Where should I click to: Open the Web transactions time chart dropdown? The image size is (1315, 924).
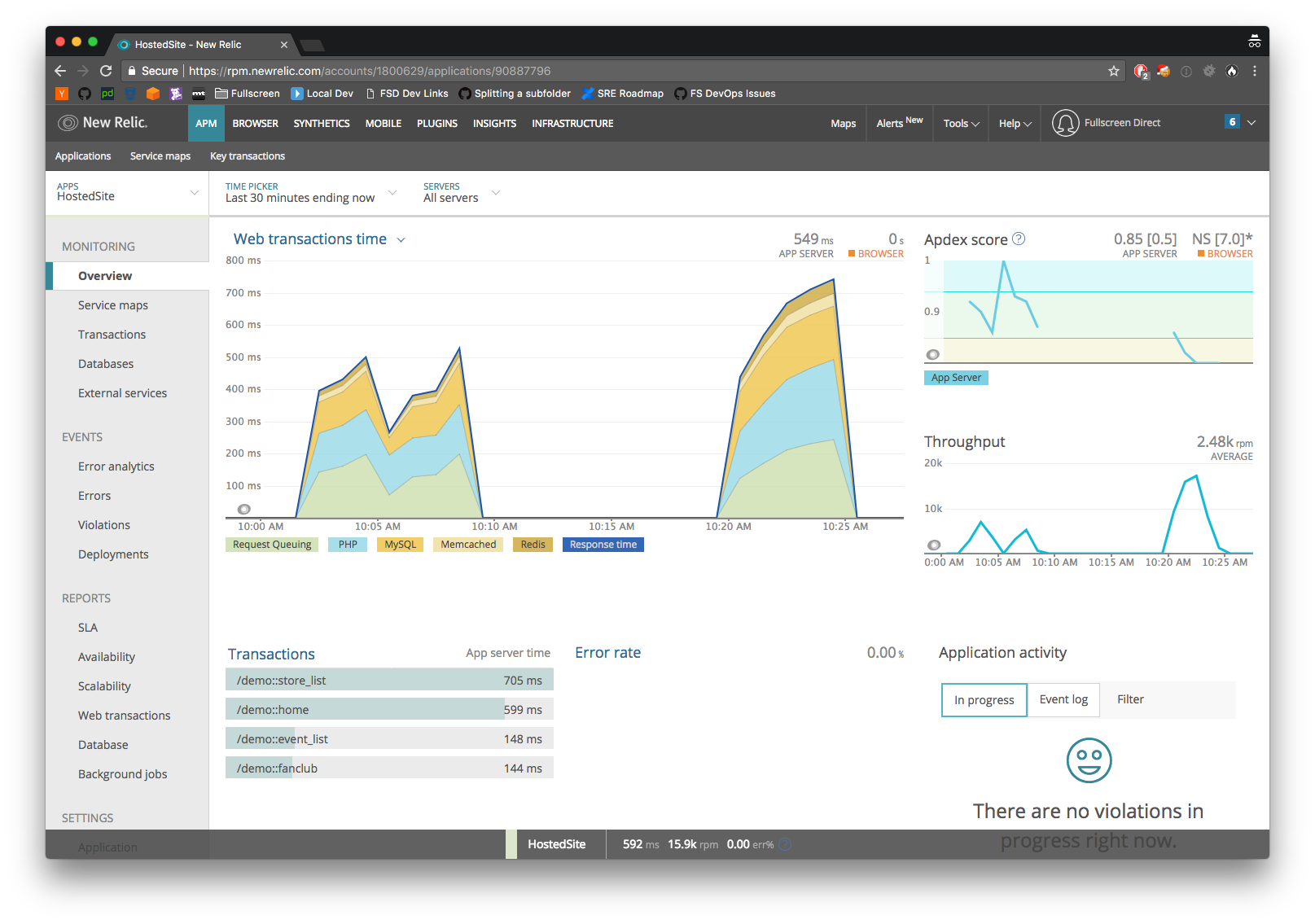point(400,239)
